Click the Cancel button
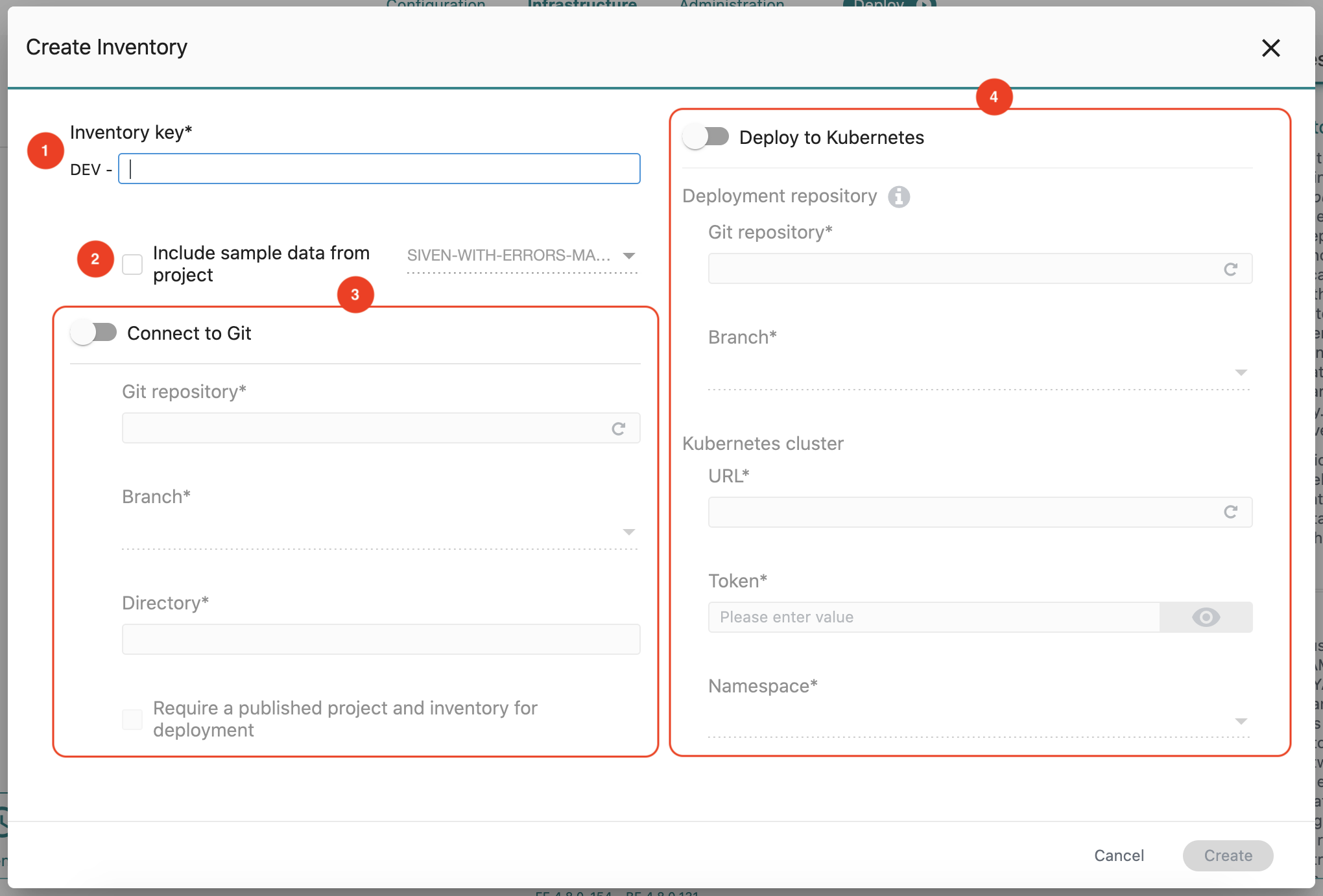The width and height of the screenshot is (1323, 896). pyautogui.click(x=1119, y=855)
